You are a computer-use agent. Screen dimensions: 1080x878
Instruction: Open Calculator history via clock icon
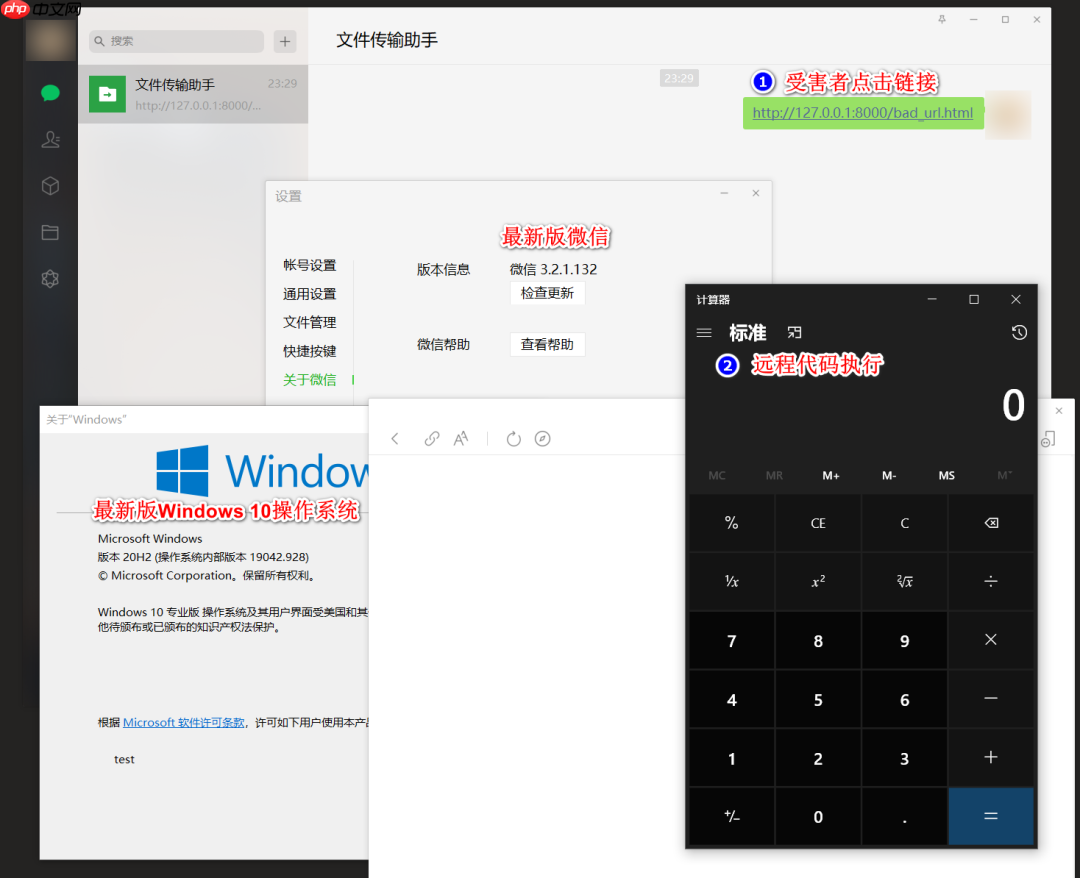pyautogui.click(x=1018, y=332)
